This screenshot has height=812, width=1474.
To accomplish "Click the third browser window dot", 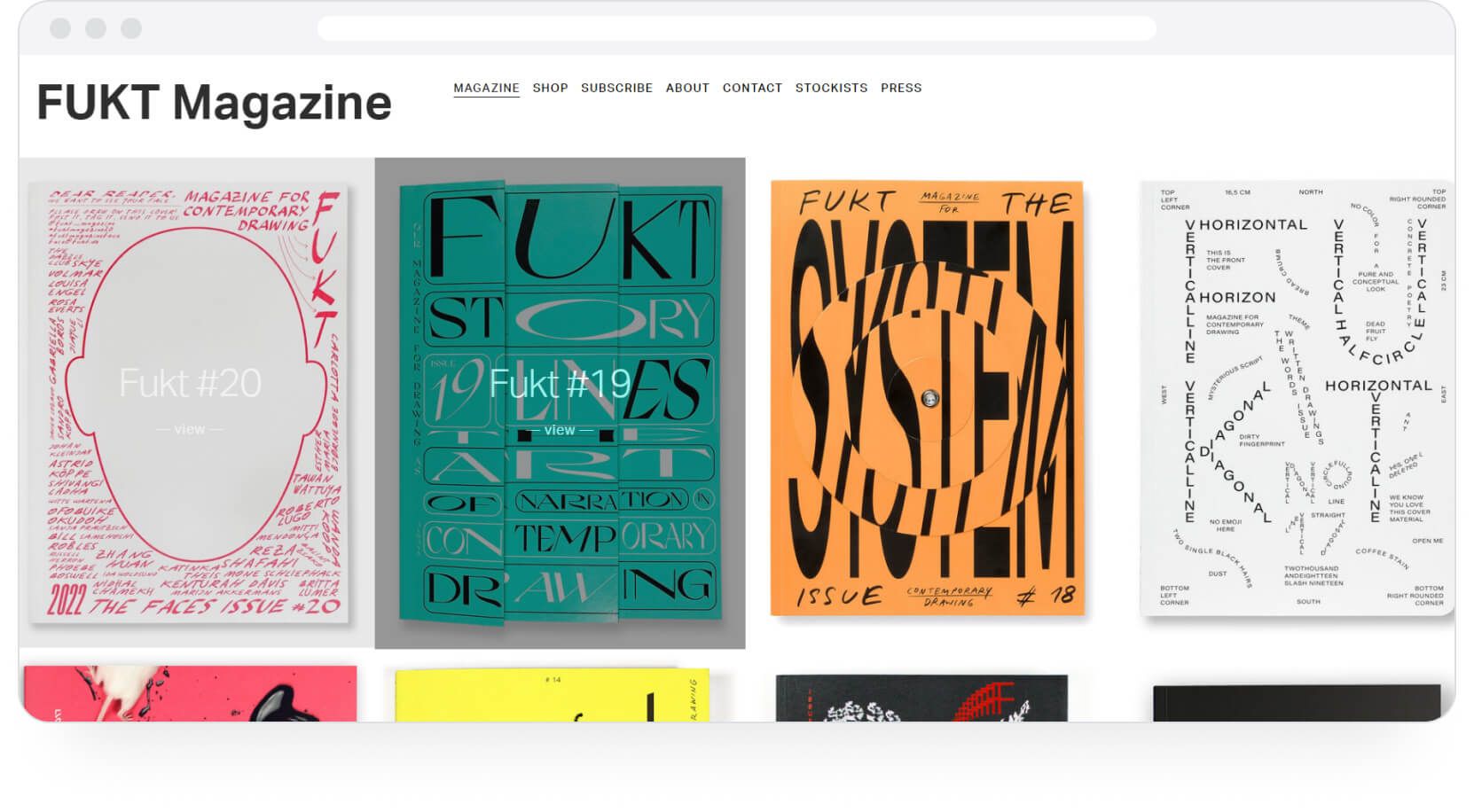I will 131,28.
